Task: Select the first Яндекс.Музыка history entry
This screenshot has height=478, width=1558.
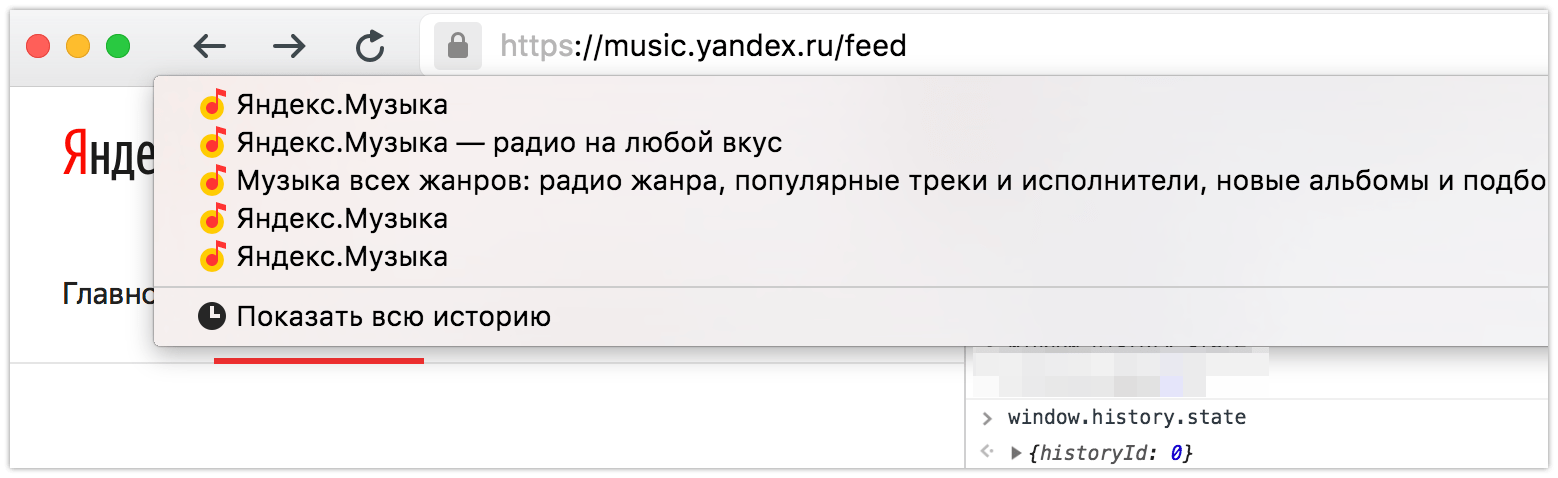Action: [342, 105]
